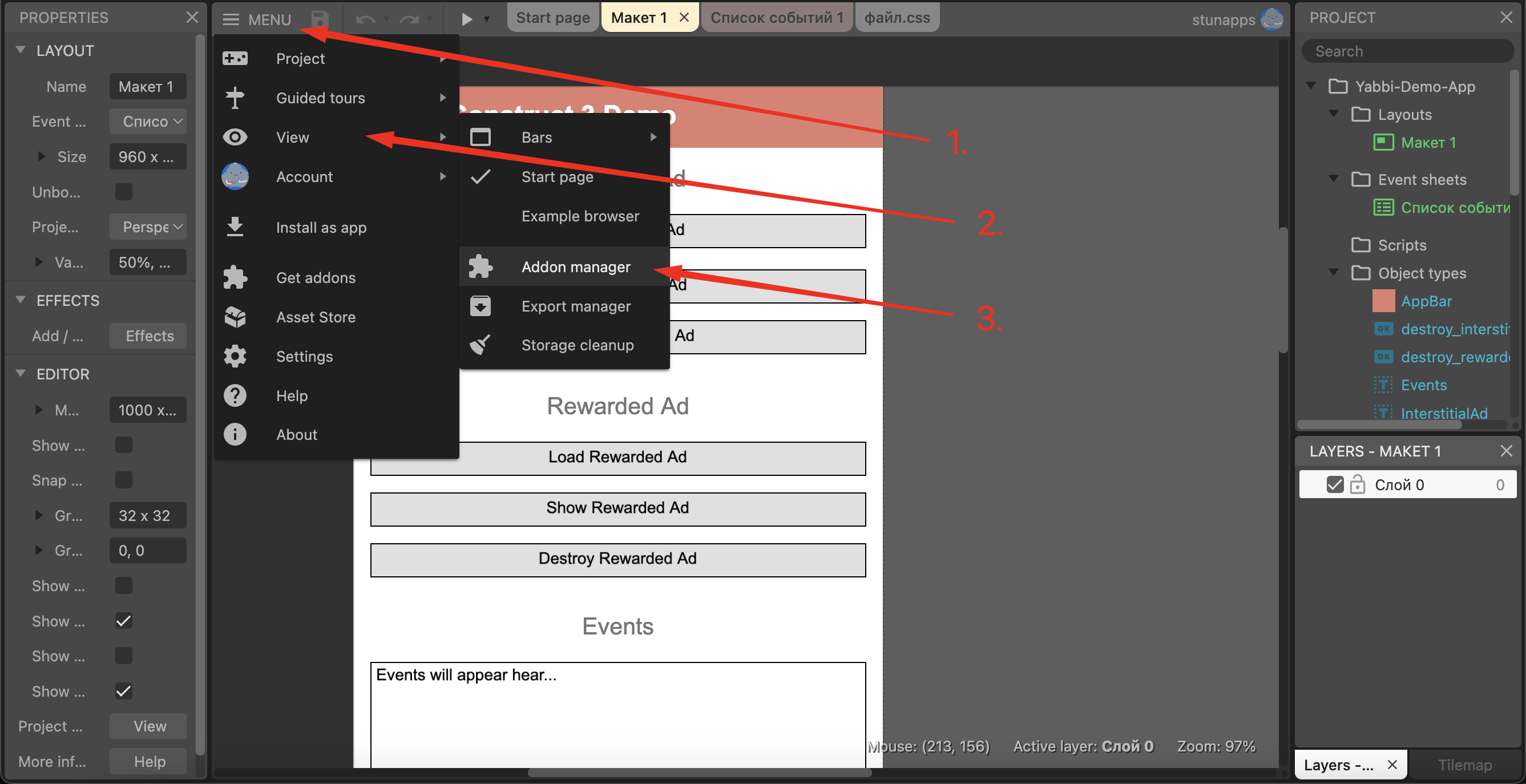
Task: Enable the Unbounded scrolling checkbox
Action: pos(123,192)
